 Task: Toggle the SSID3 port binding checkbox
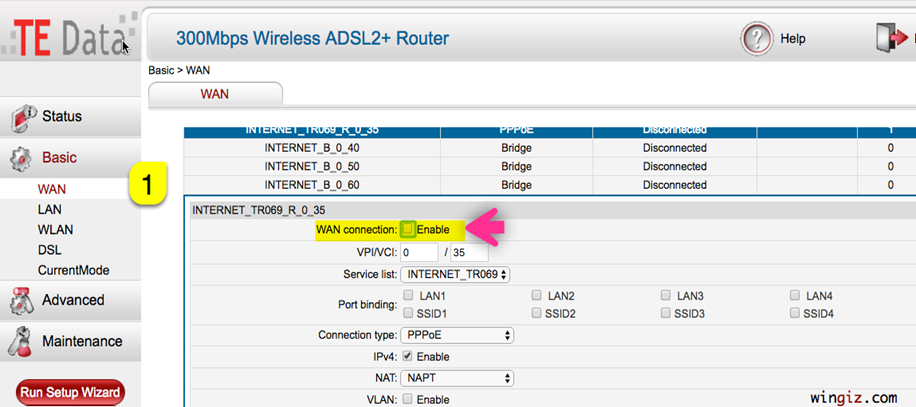[x=665, y=313]
